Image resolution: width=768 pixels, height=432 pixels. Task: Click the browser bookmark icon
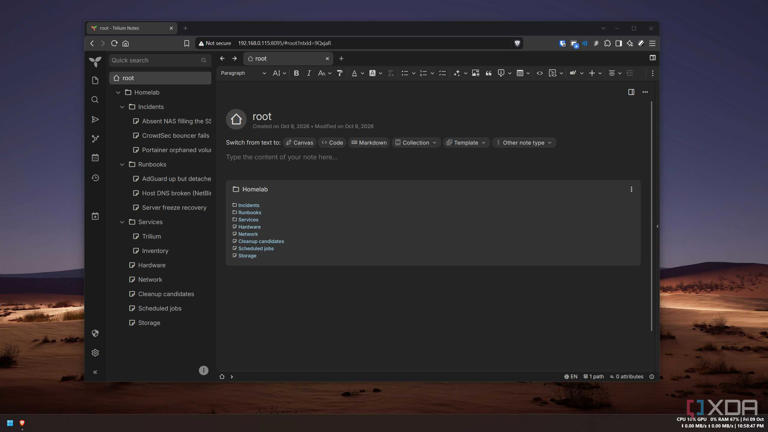[x=187, y=44]
